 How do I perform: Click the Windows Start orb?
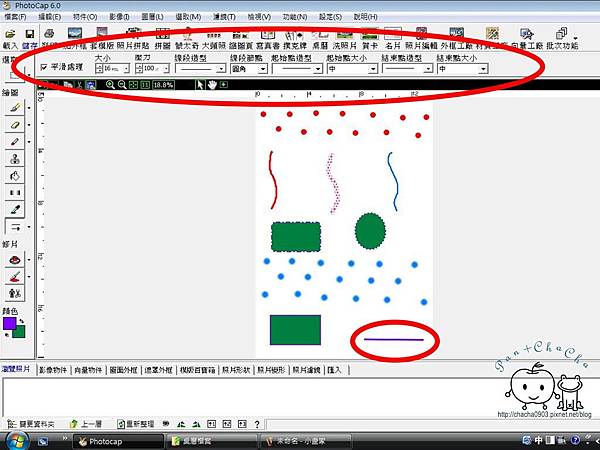(16, 440)
